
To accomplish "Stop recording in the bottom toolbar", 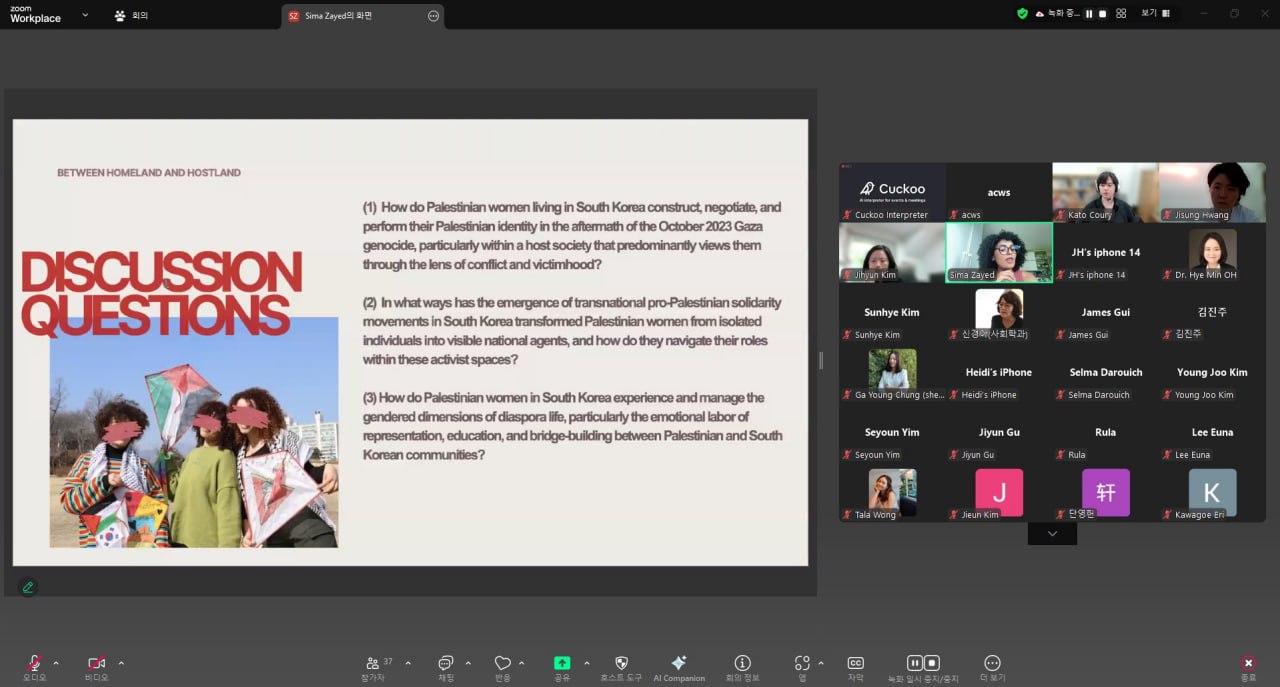I will pos(932,663).
